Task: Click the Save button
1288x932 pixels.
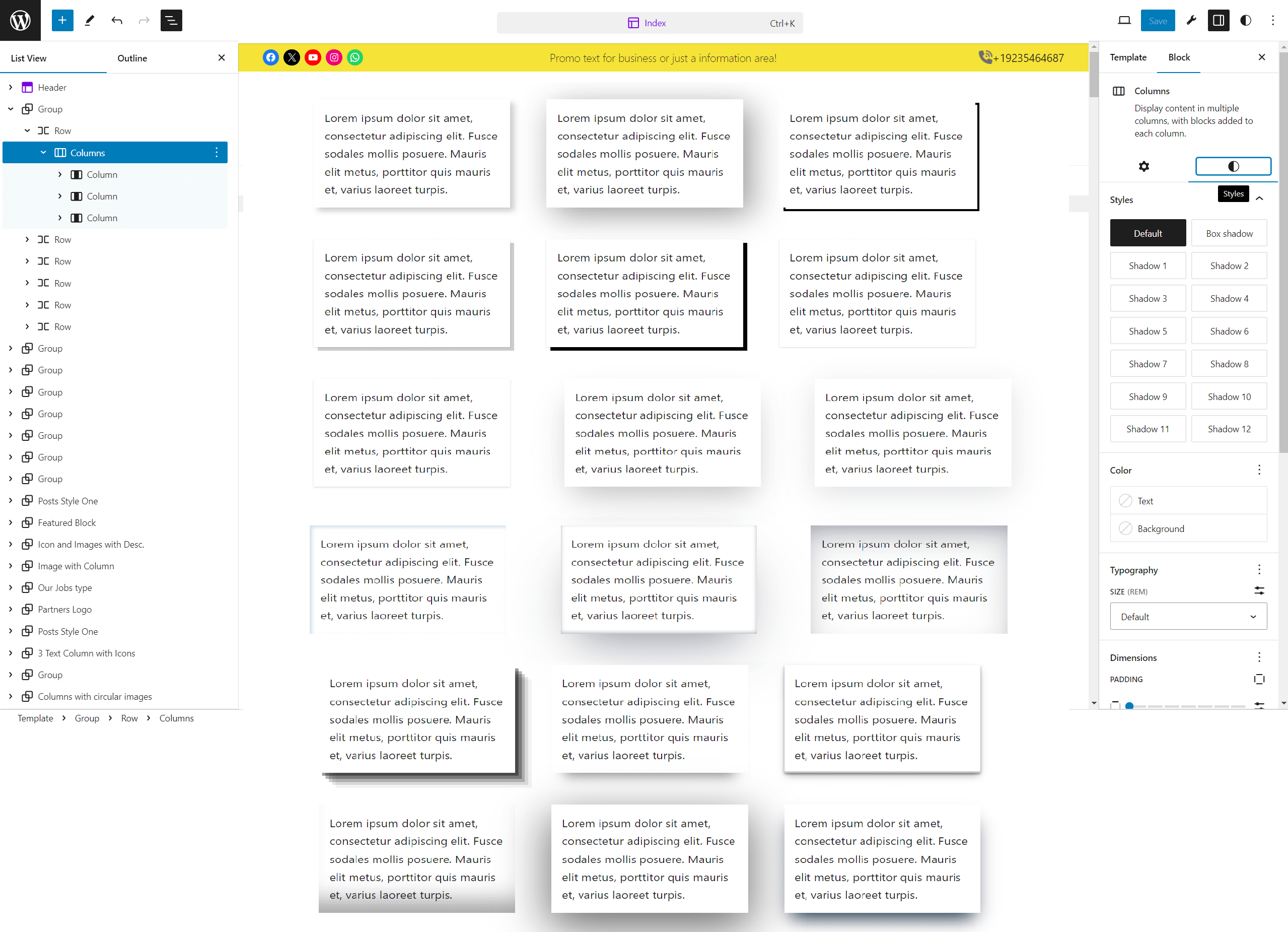Action: coord(1158,21)
